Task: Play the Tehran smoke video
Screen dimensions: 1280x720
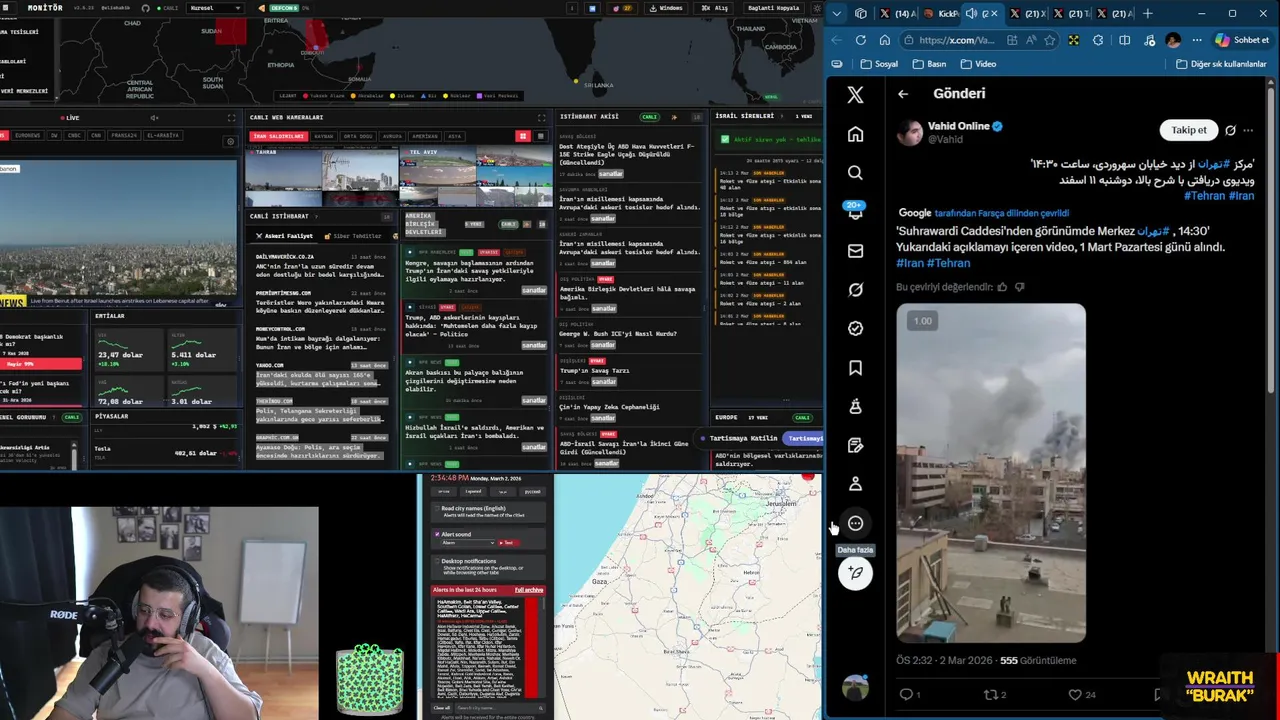Action: (x=990, y=472)
